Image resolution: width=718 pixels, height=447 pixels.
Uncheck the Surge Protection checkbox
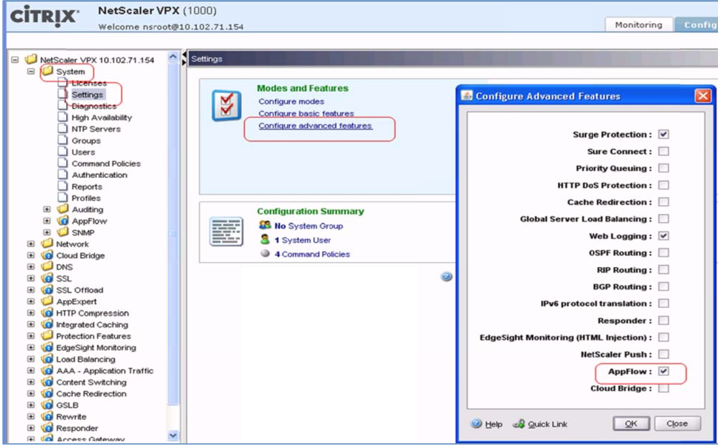point(664,134)
